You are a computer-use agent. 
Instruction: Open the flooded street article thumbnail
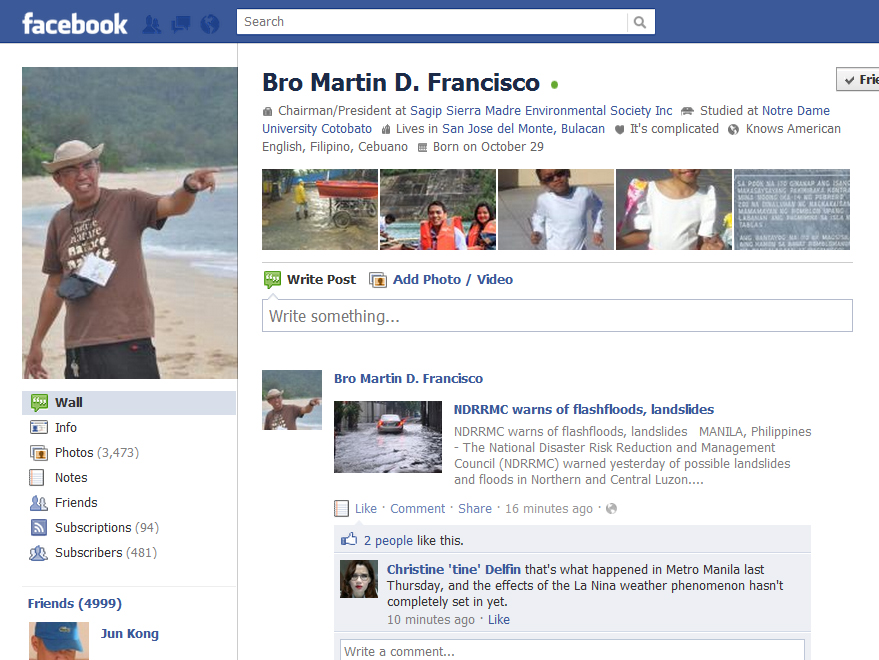pyautogui.click(x=388, y=437)
